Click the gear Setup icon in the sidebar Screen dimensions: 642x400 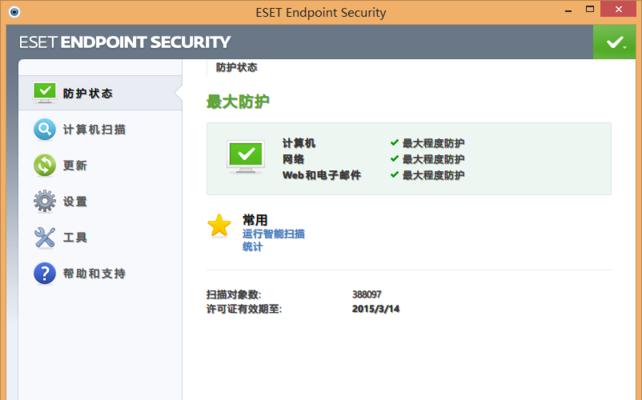(45, 201)
